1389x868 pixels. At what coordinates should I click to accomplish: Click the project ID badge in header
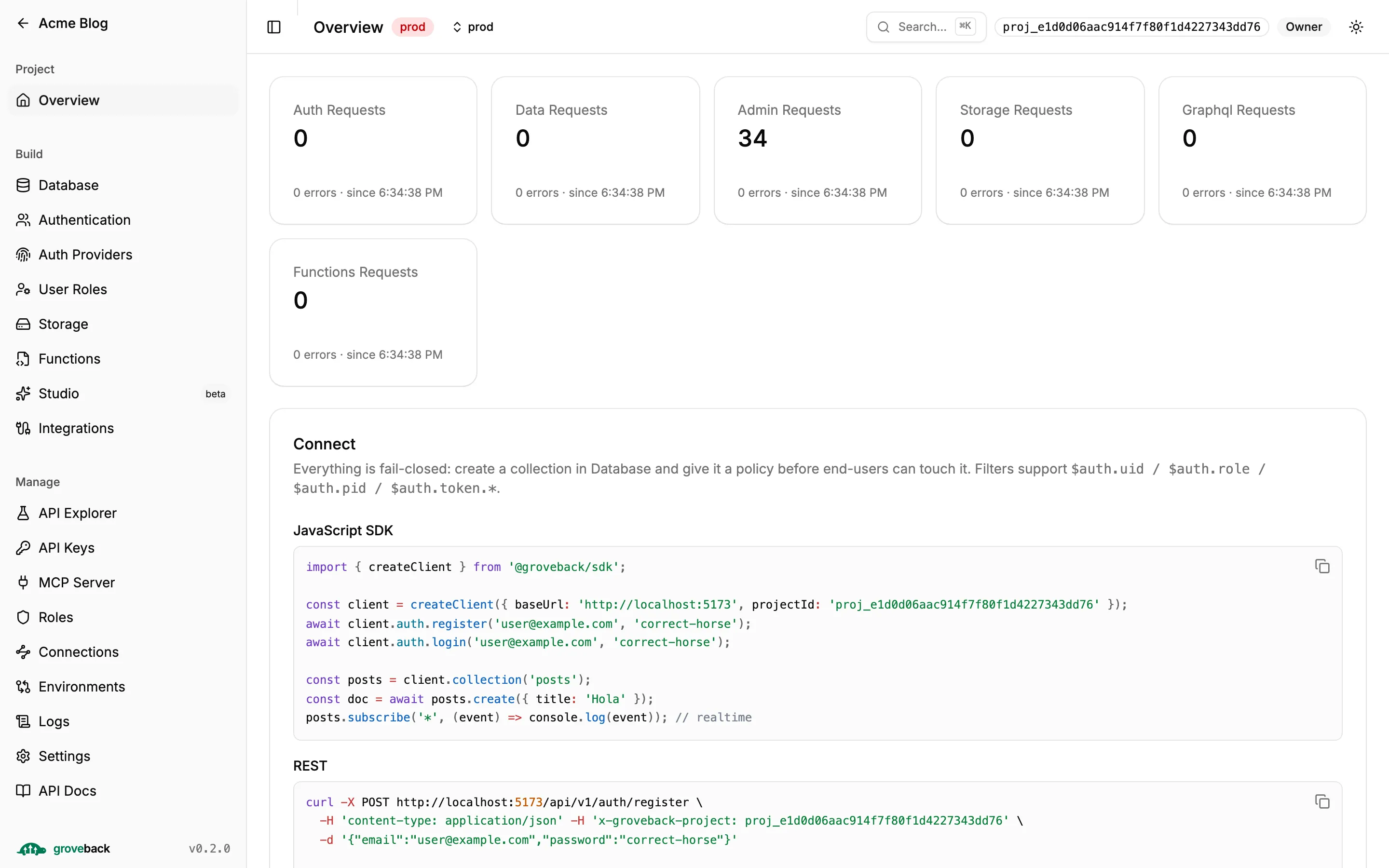(x=1131, y=27)
